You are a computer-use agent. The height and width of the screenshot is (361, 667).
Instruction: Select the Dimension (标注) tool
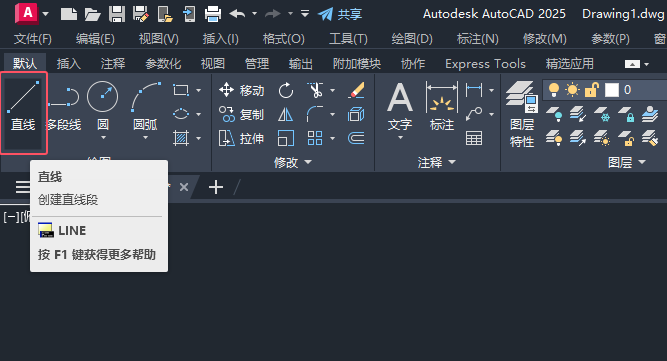click(442, 106)
